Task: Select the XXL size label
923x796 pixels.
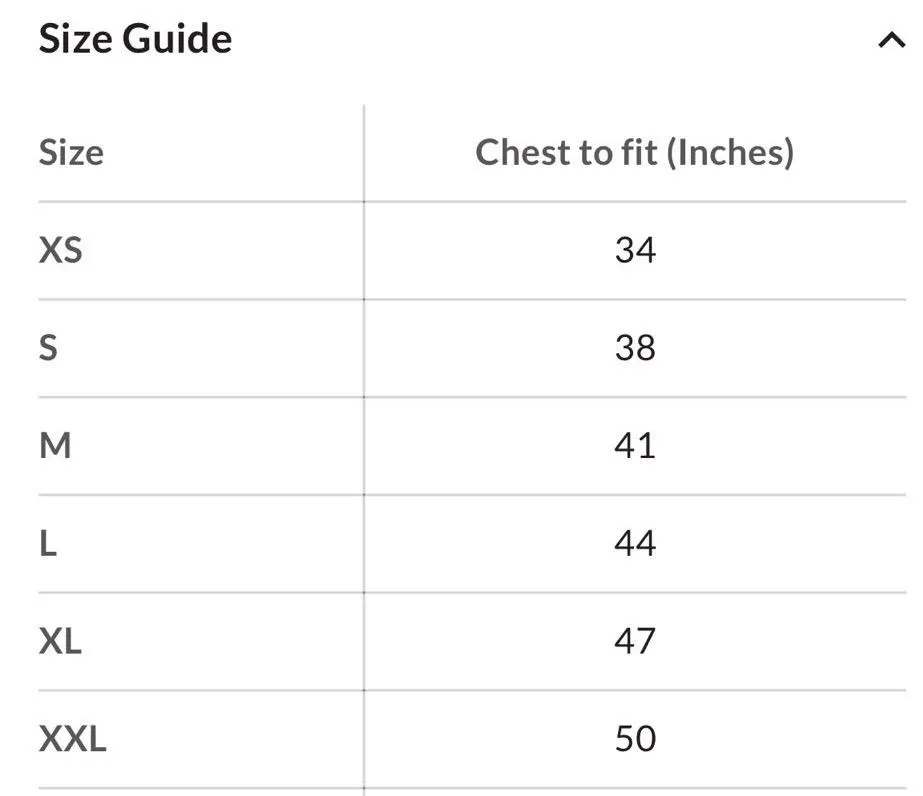Action: (x=72, y=739)
